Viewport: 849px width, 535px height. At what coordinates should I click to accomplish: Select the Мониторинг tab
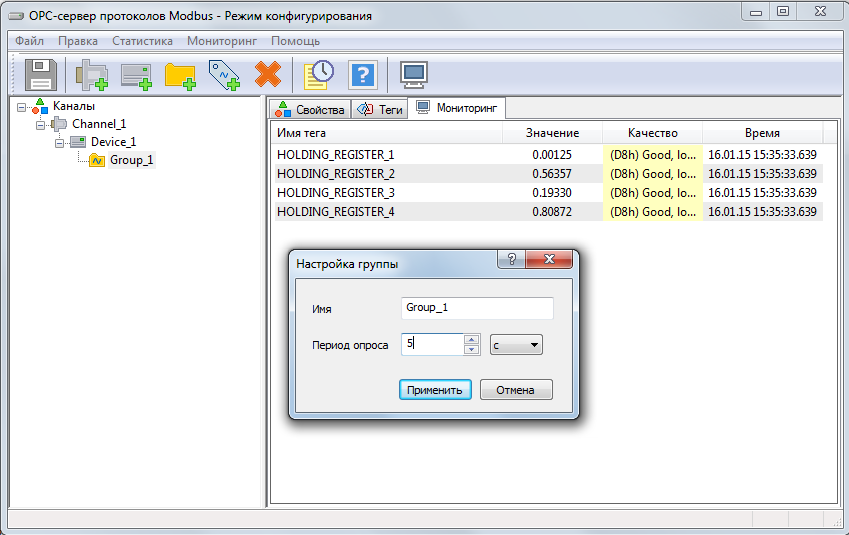pyautogui.click(x=456, y=108)
